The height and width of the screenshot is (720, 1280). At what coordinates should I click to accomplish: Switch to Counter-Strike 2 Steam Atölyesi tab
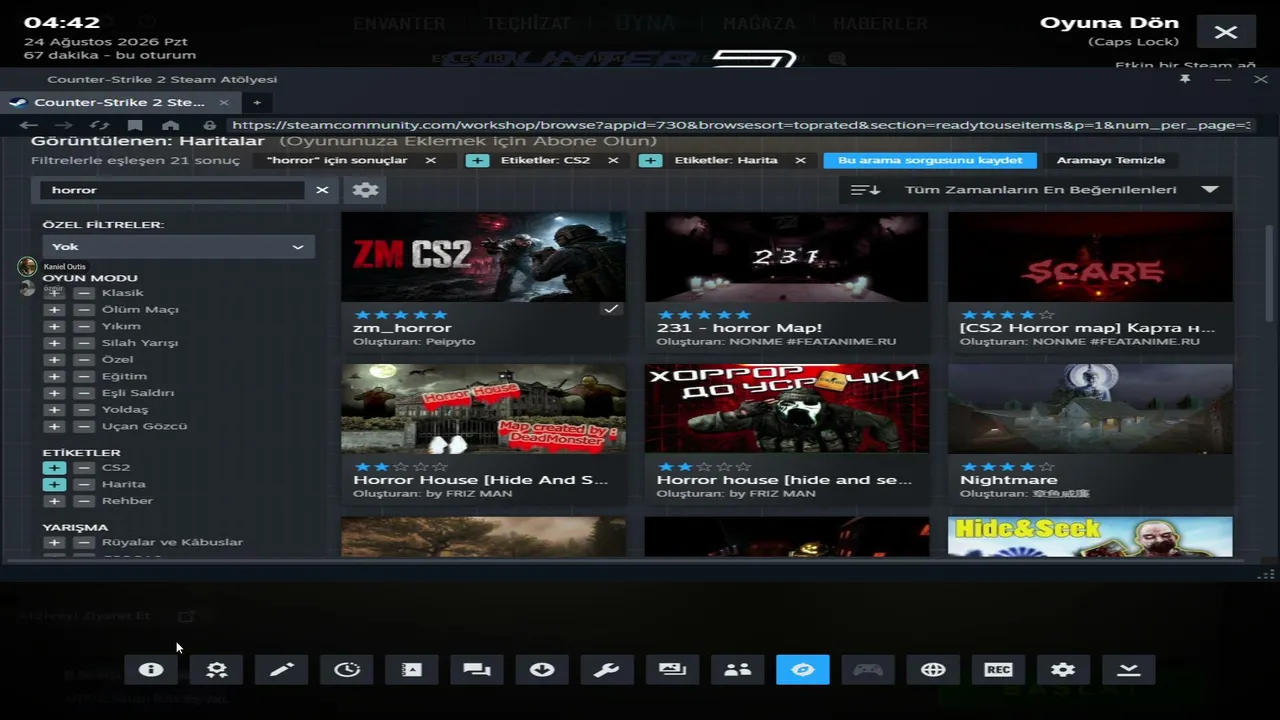120,102
